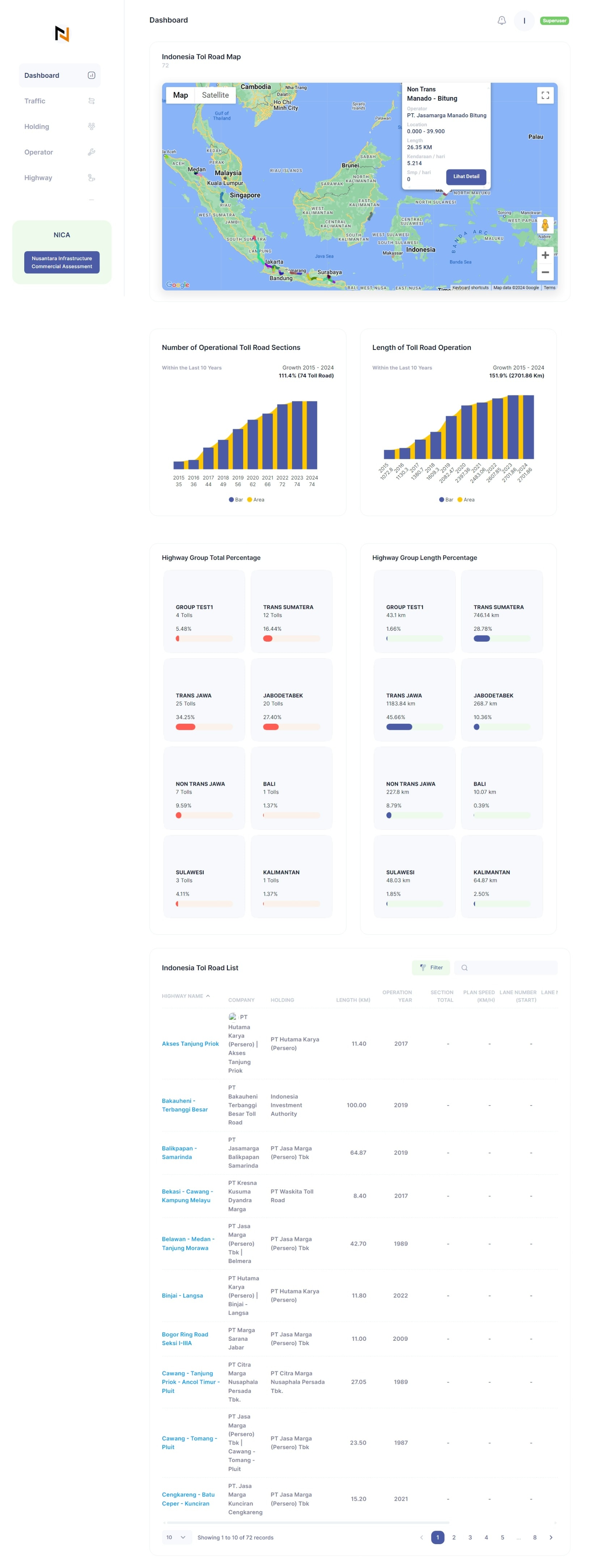Go to previous page arrow

coord(421,1537)
